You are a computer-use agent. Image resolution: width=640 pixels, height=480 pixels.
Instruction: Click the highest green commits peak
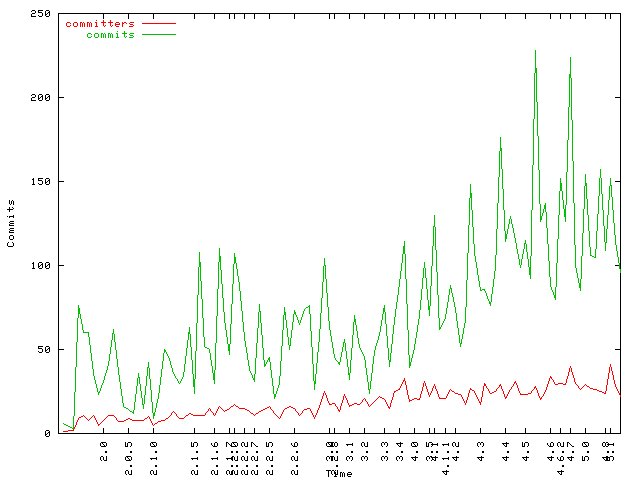535,50
